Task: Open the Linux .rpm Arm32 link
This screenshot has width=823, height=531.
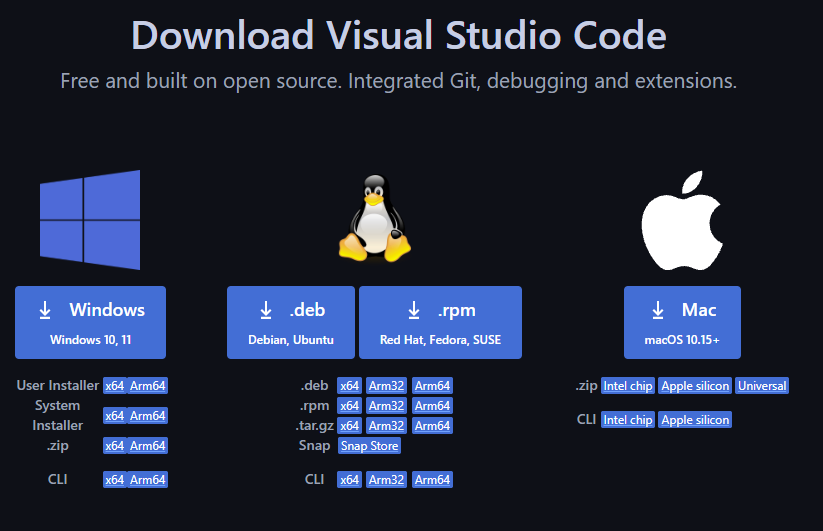Action: click(386, 406)
